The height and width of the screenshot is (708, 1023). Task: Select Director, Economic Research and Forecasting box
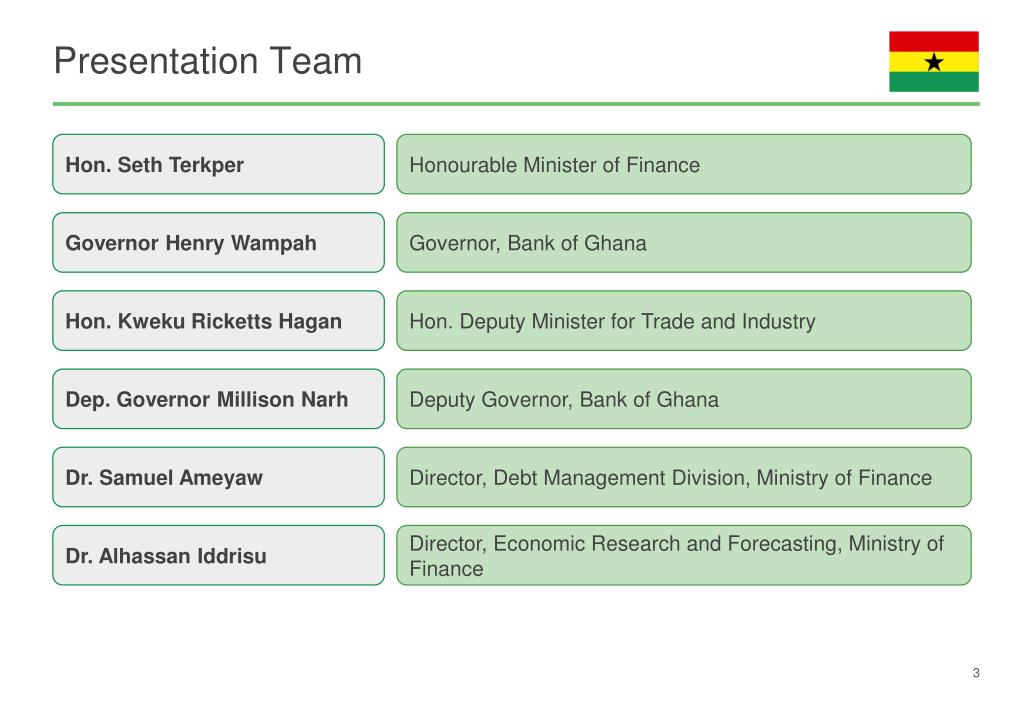(x=684, y=555)
